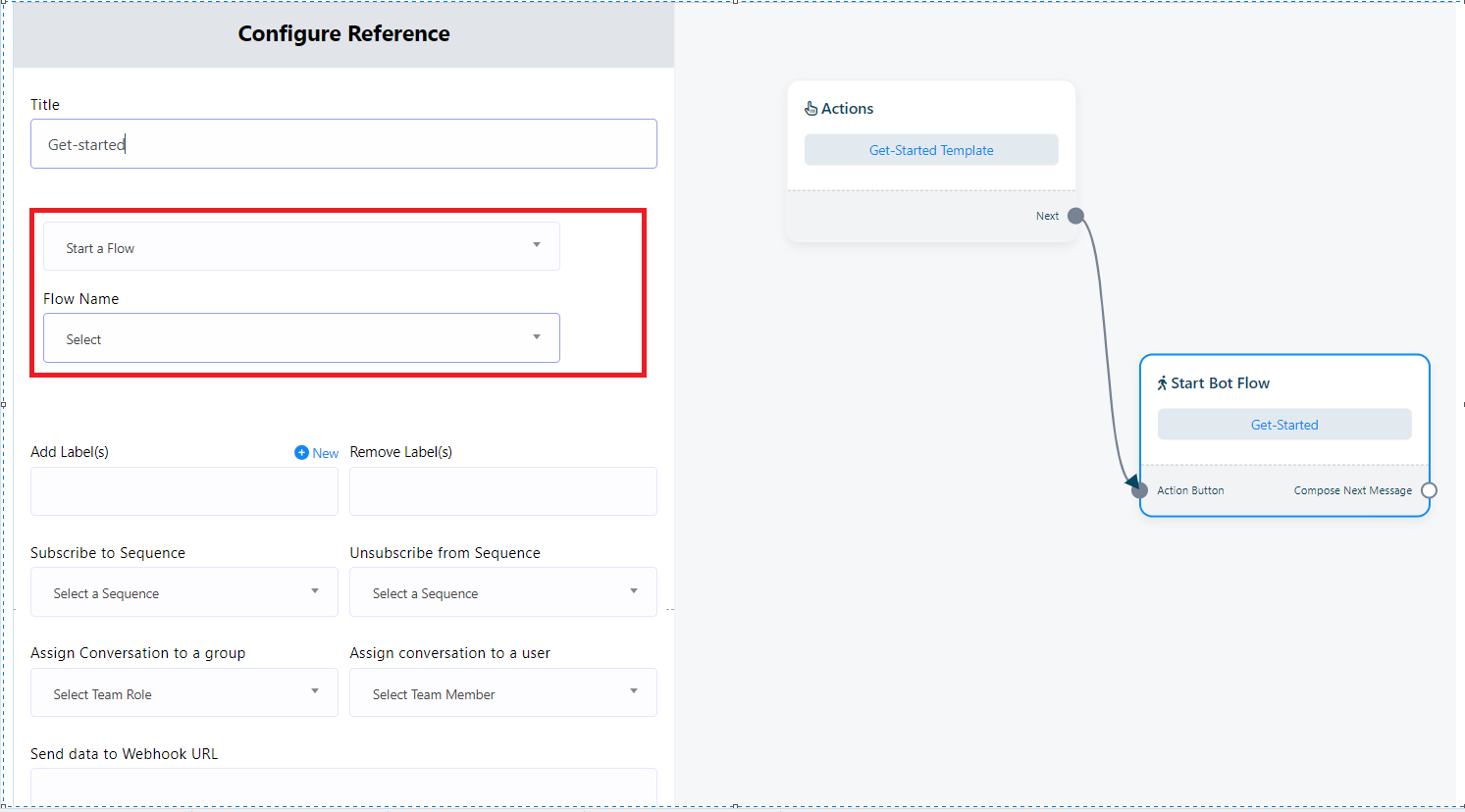The width and height of the screenshot is (1465, 812).
Task: Open the Unsubscribe from Sequence dropdown
Action: [502, 592]
